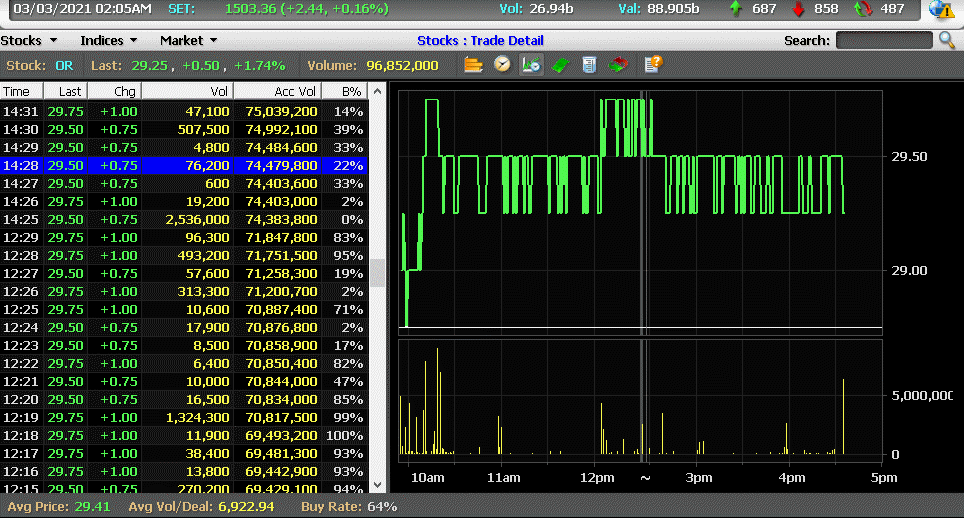
Task: Click the ~ session break marker
Action: coord(645,478)
